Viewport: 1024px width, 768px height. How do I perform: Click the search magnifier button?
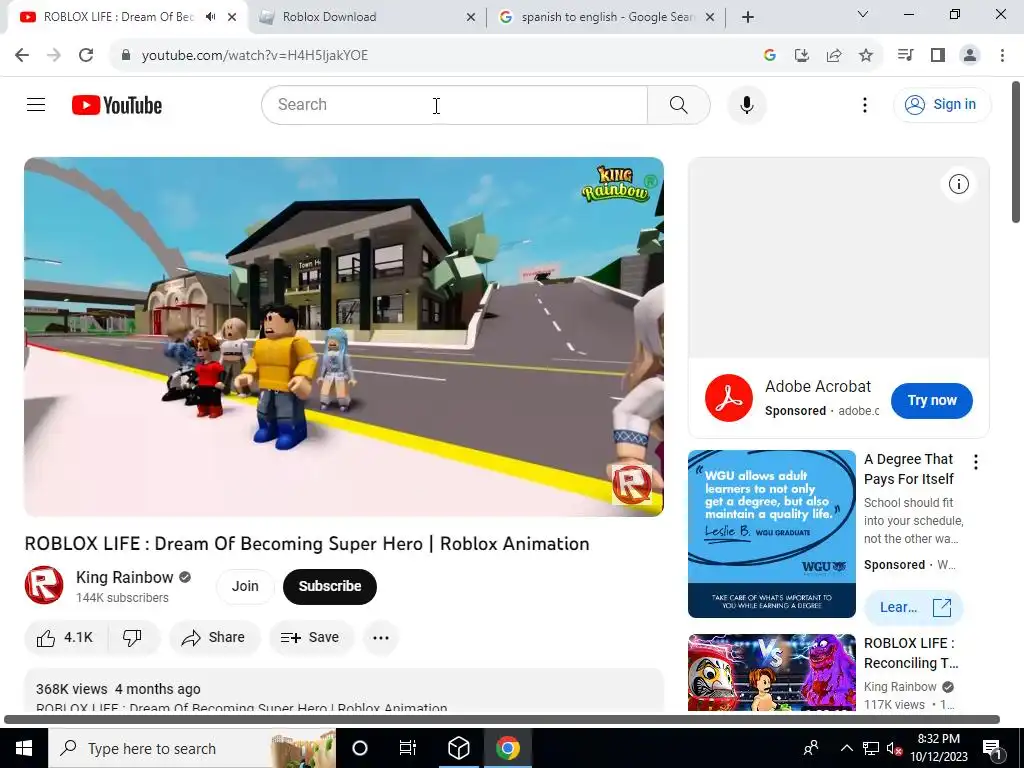click(x=679, y=104)
